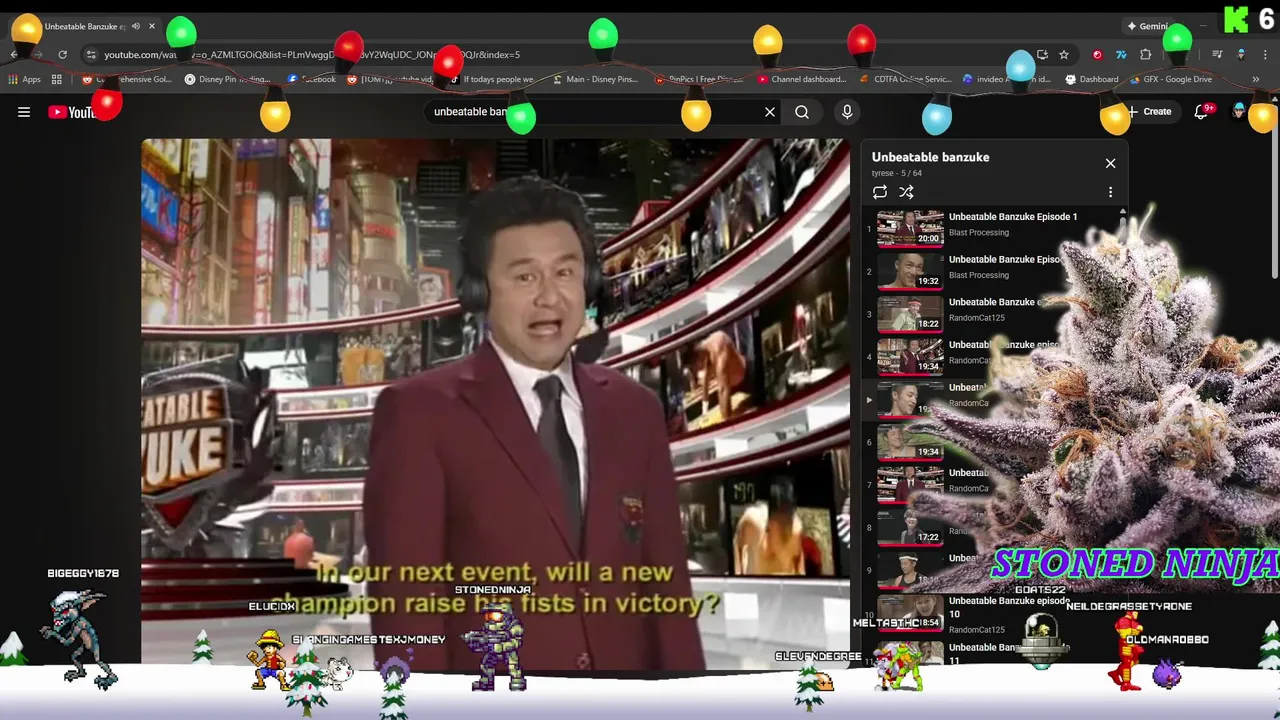
Task: Clear the YouTube search box with the X
Action: (x=770, y=112)
